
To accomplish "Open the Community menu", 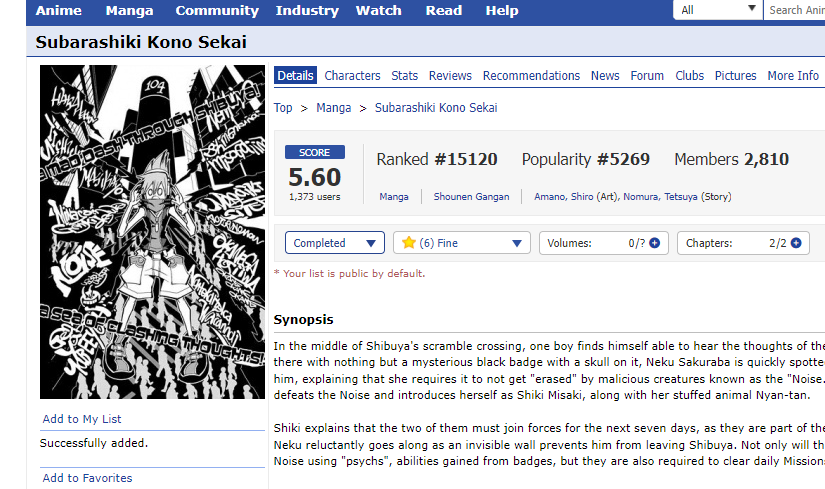I will pos(217,11).
